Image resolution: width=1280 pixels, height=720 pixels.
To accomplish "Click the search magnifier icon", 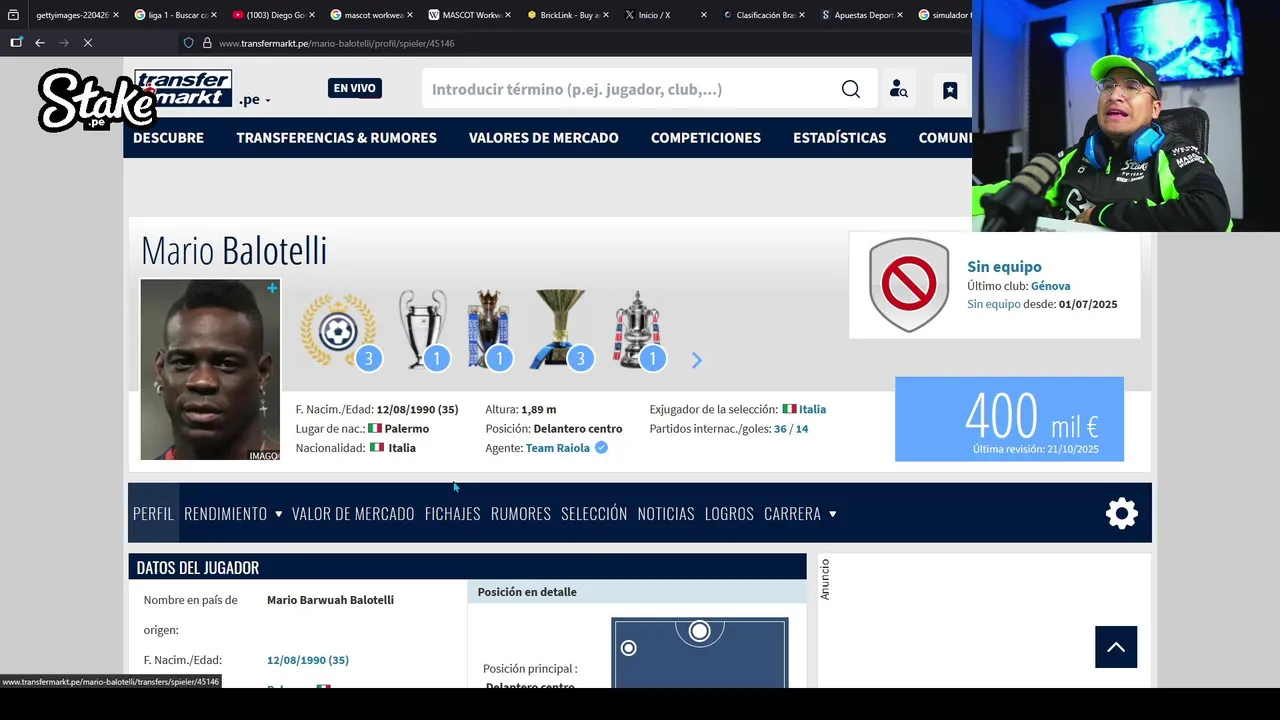I will coord(851,89).
